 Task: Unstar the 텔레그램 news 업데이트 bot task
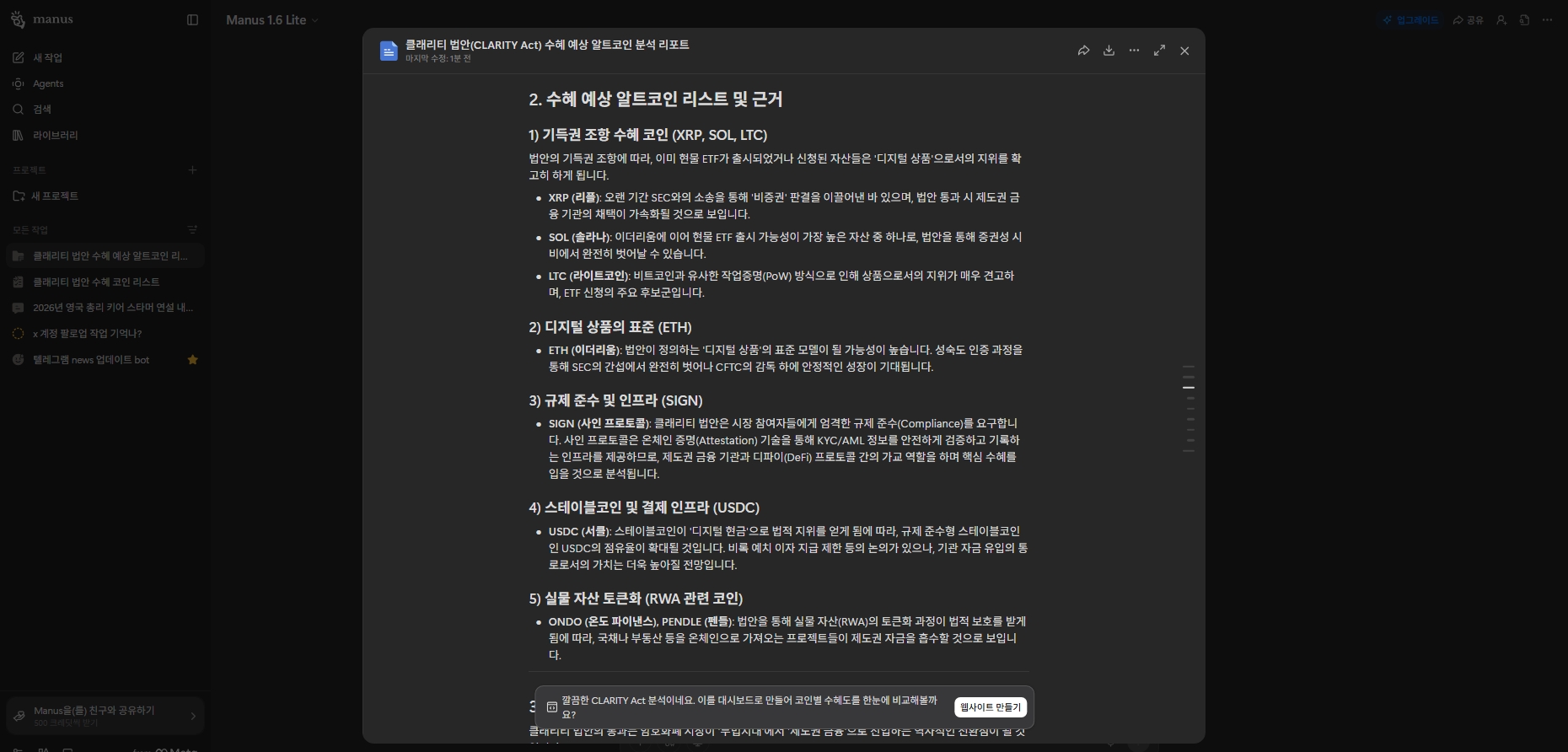pyautogui.click(x=192, y=360)
